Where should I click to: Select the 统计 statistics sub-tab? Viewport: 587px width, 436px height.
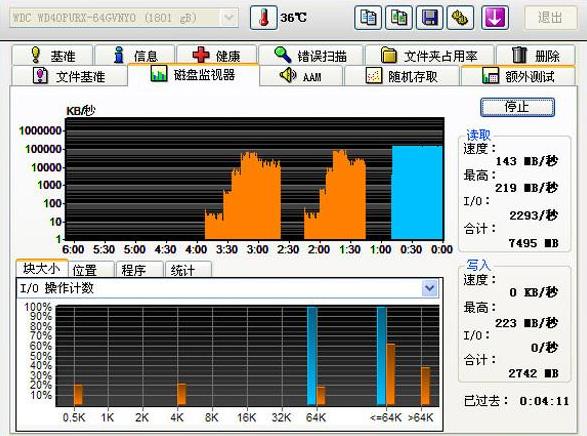tap(188, 269)
